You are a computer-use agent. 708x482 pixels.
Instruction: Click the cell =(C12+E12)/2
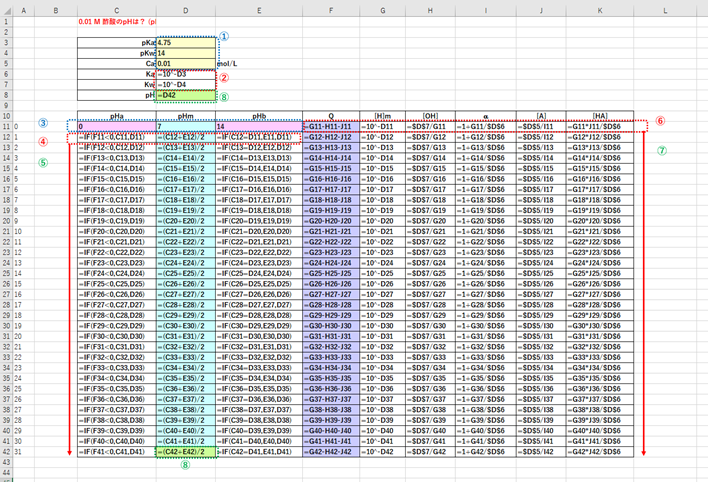click(186, 137)
